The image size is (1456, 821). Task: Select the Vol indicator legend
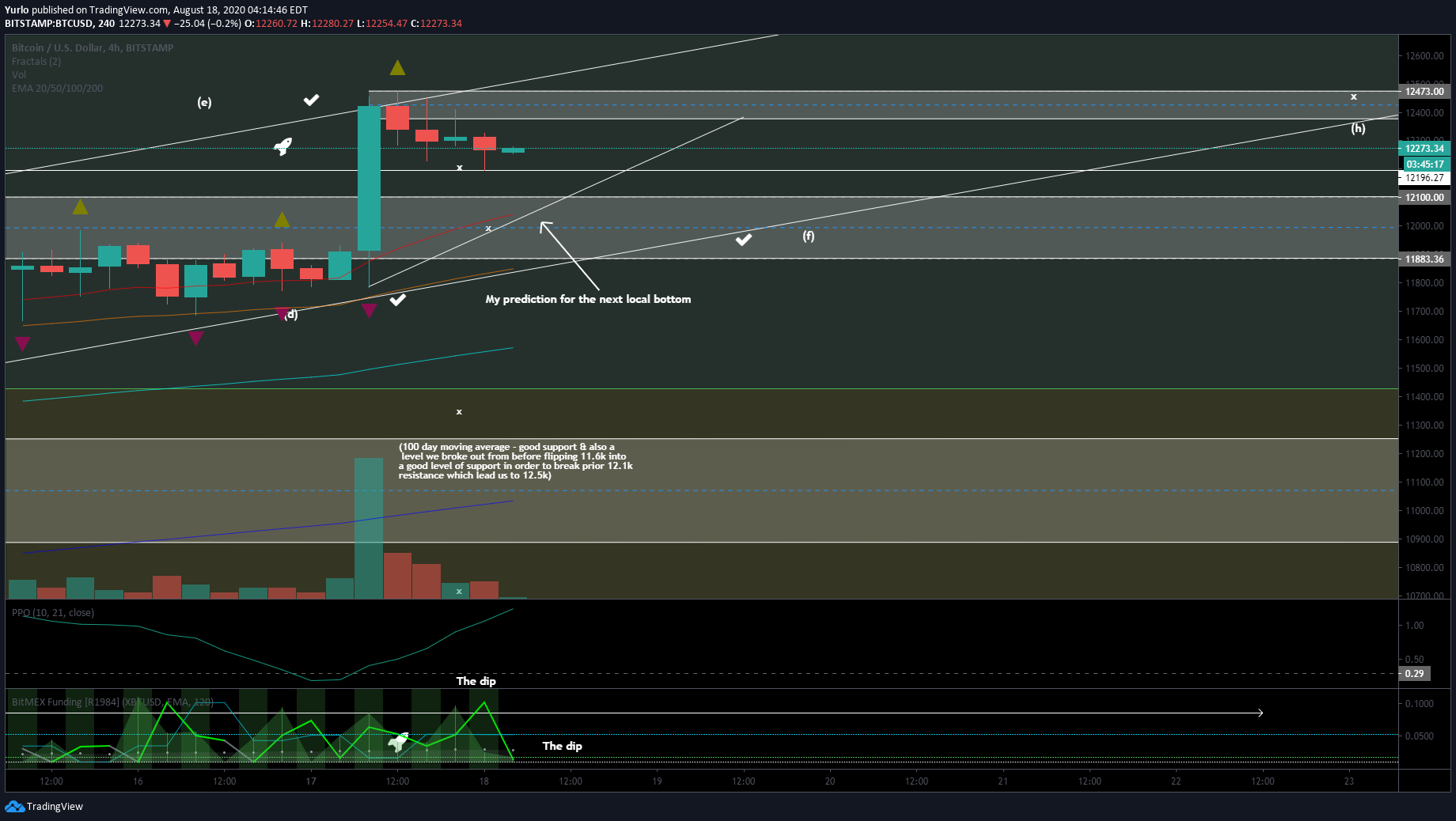point(19,74)
